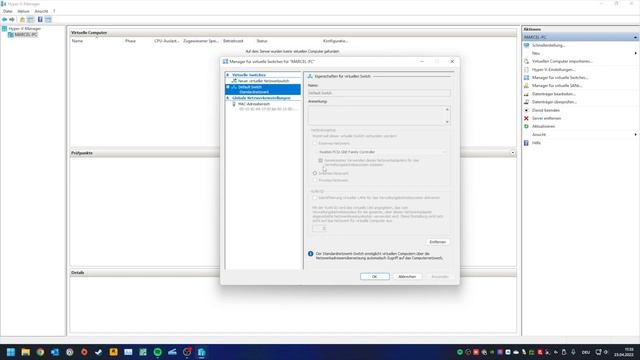This screenshot has height=360, width=640.
Task: Click the Datenträger bearbeiten icon
Action: tap(527, 94)
